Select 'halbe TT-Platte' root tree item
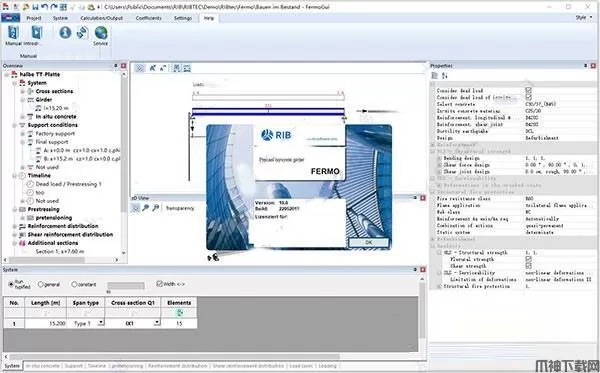The image size is (600, 373). [39, 74]
